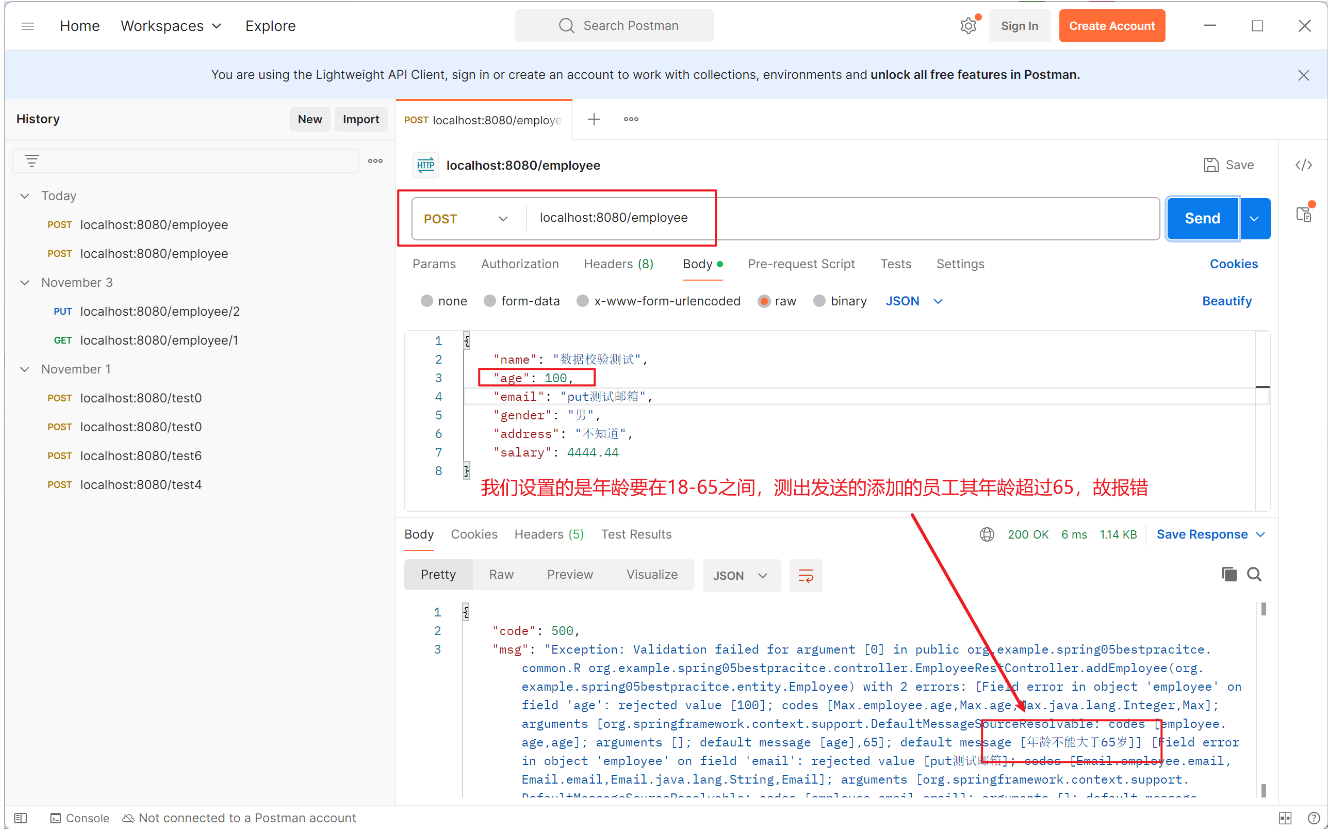Open help icon in status bar
Viewport: 1335px width, 829px height.
[x=1313, y=818]
